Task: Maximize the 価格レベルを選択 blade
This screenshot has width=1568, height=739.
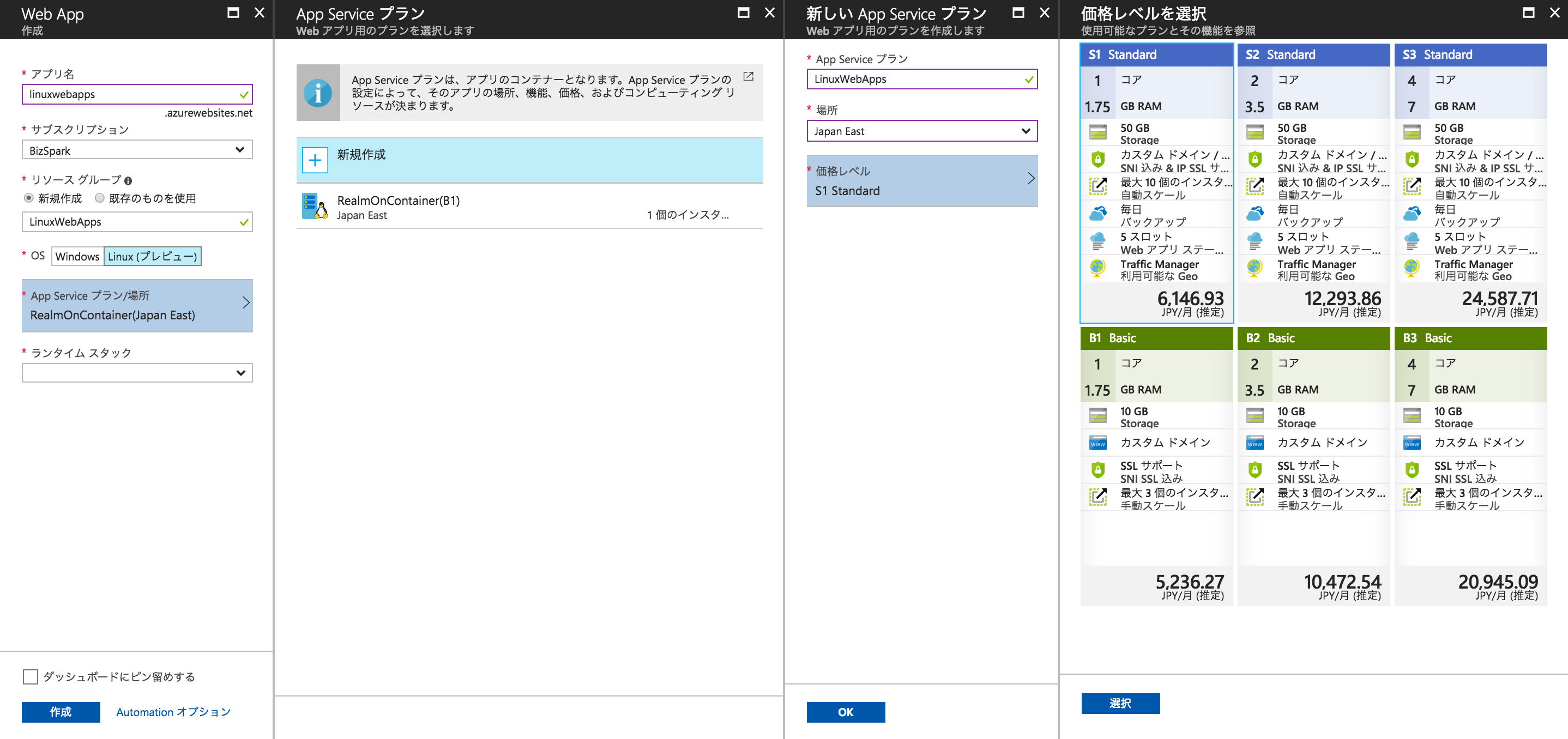Action: click(x=1528, y=13)
